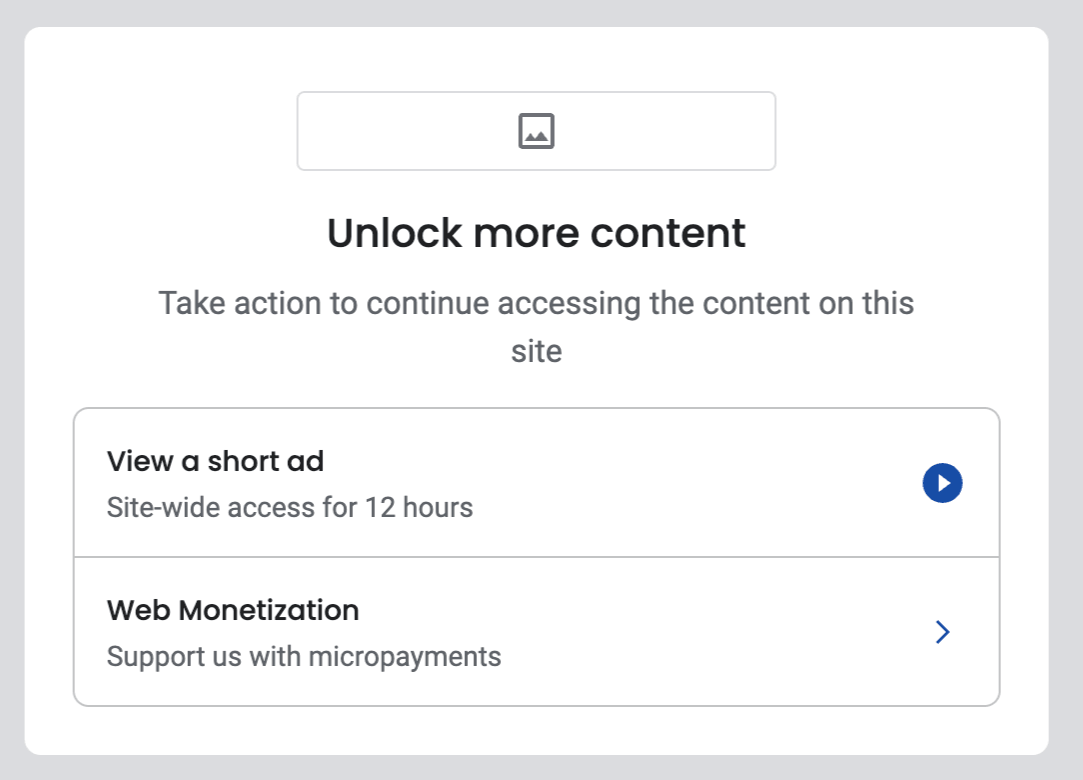Click the View a short ad label
Screen dimensions: 1083x780
coord(215,461)
